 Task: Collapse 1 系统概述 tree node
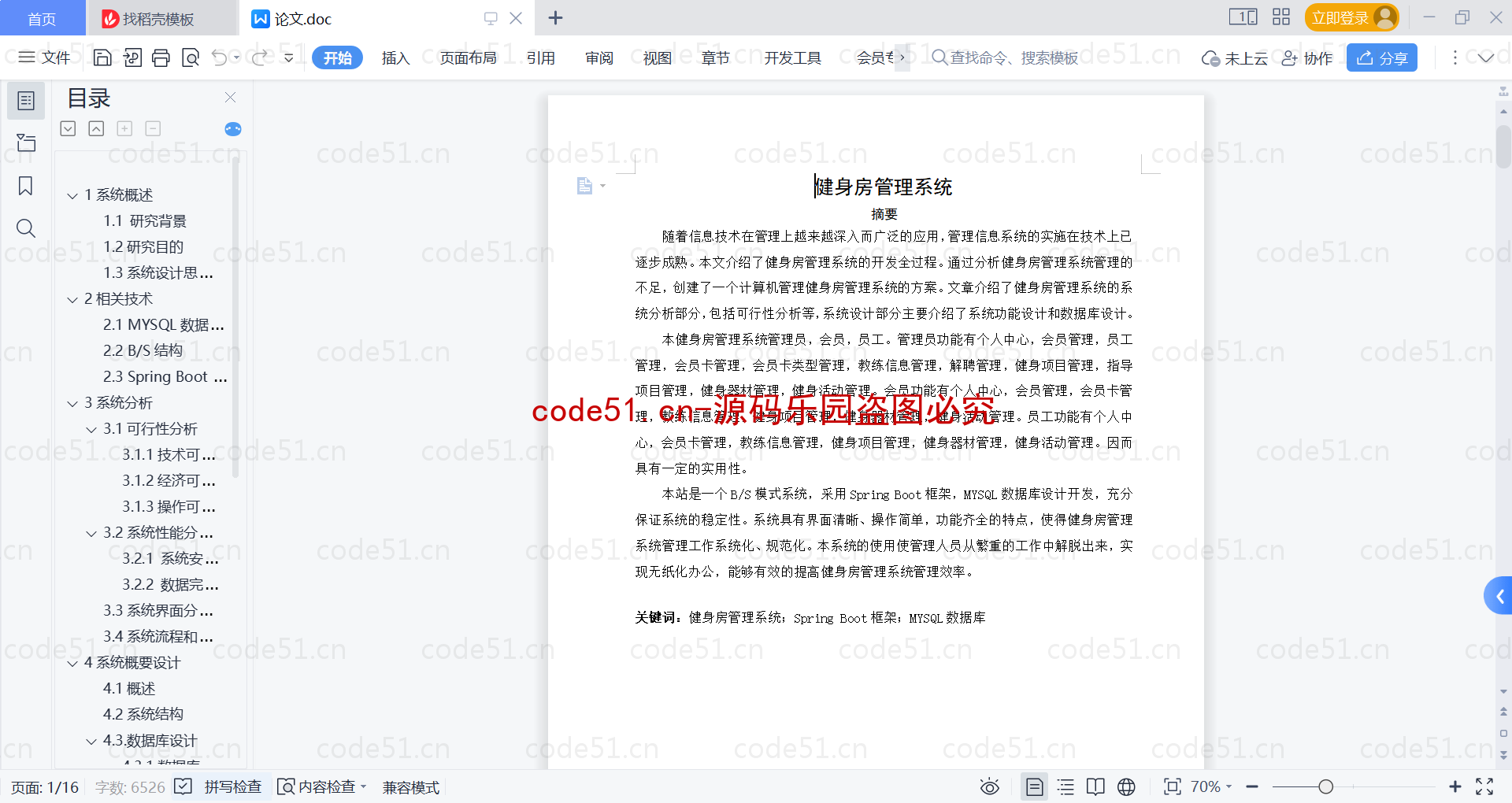[72, 195]
